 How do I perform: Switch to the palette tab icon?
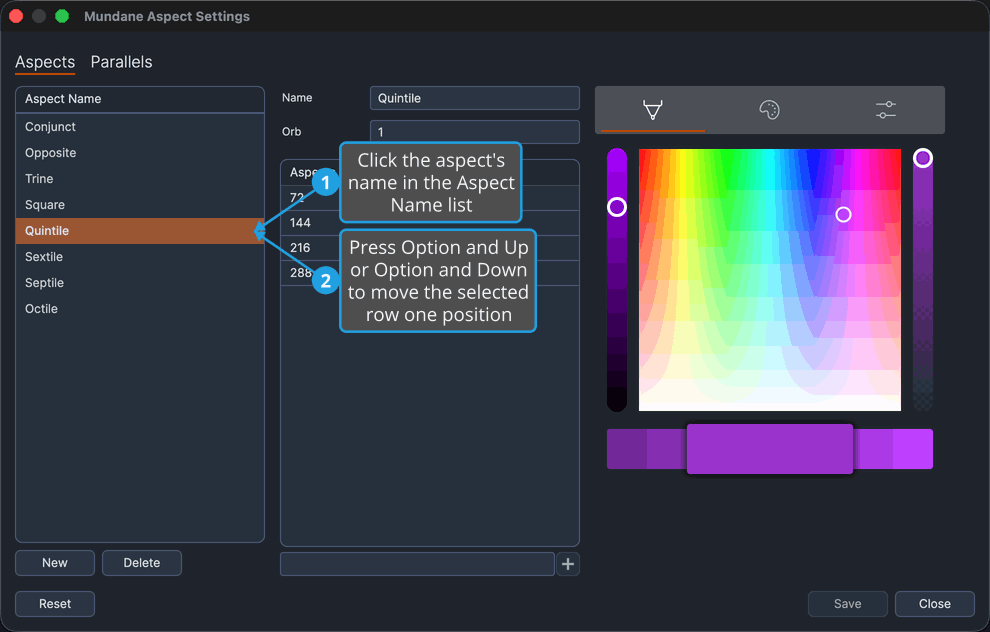(769, 110)
